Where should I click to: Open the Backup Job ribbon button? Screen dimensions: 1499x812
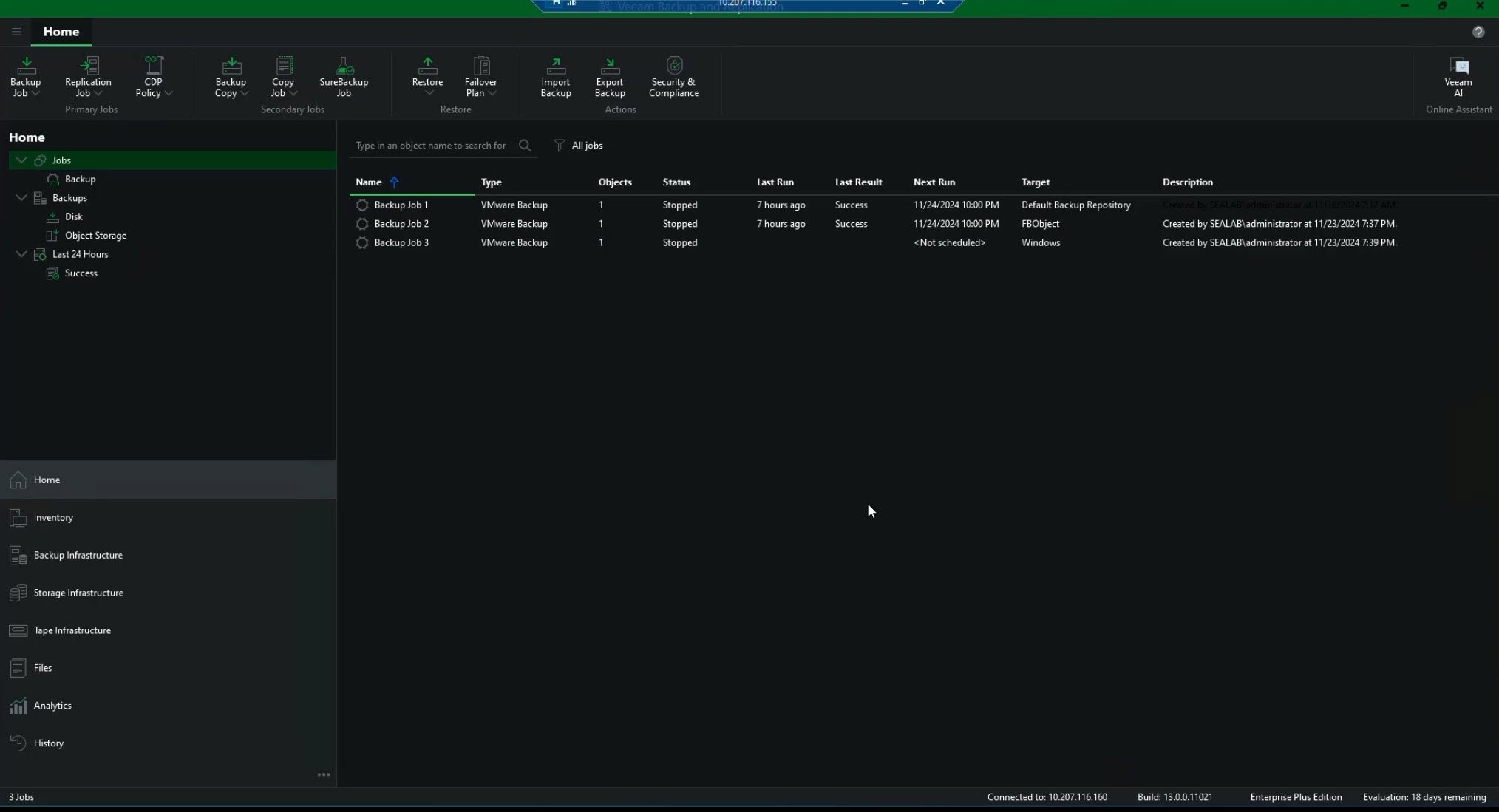pos(25,76)
